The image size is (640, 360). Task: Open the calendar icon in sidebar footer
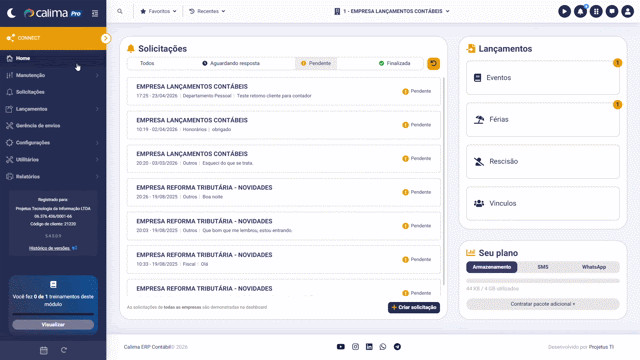pyautogui.click(x=44, y=350)
